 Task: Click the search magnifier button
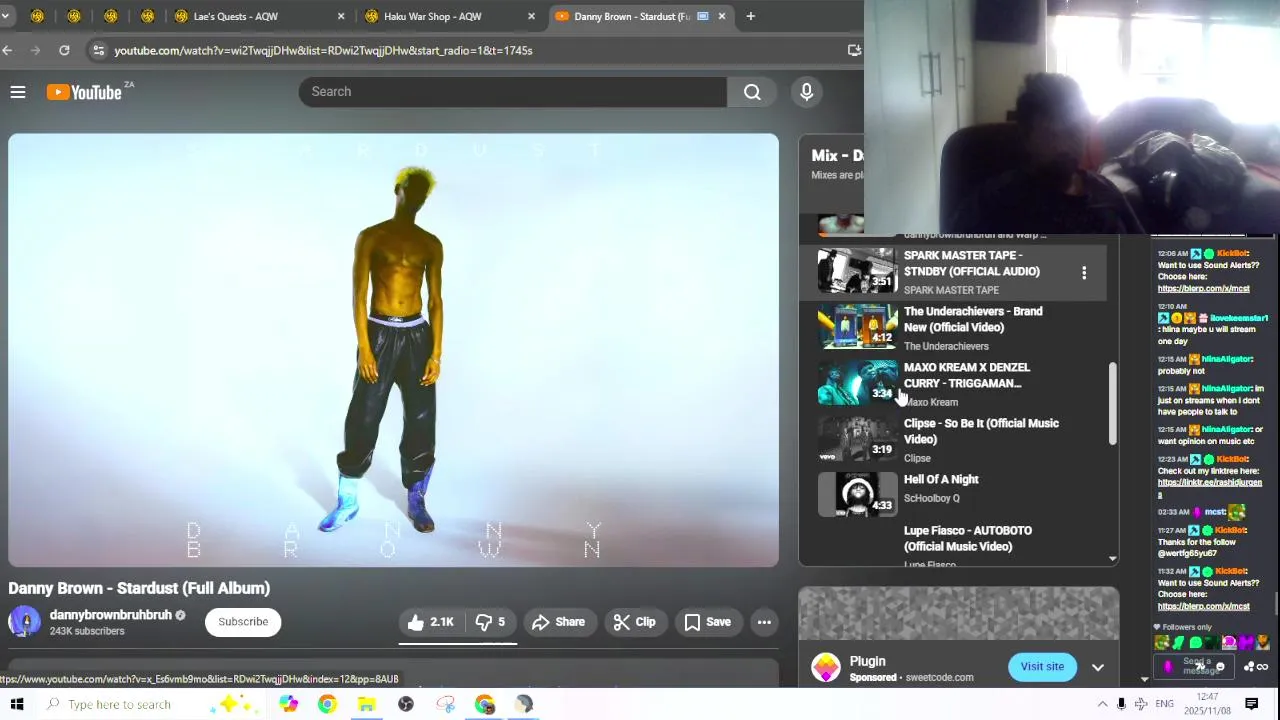pos(752,92)
